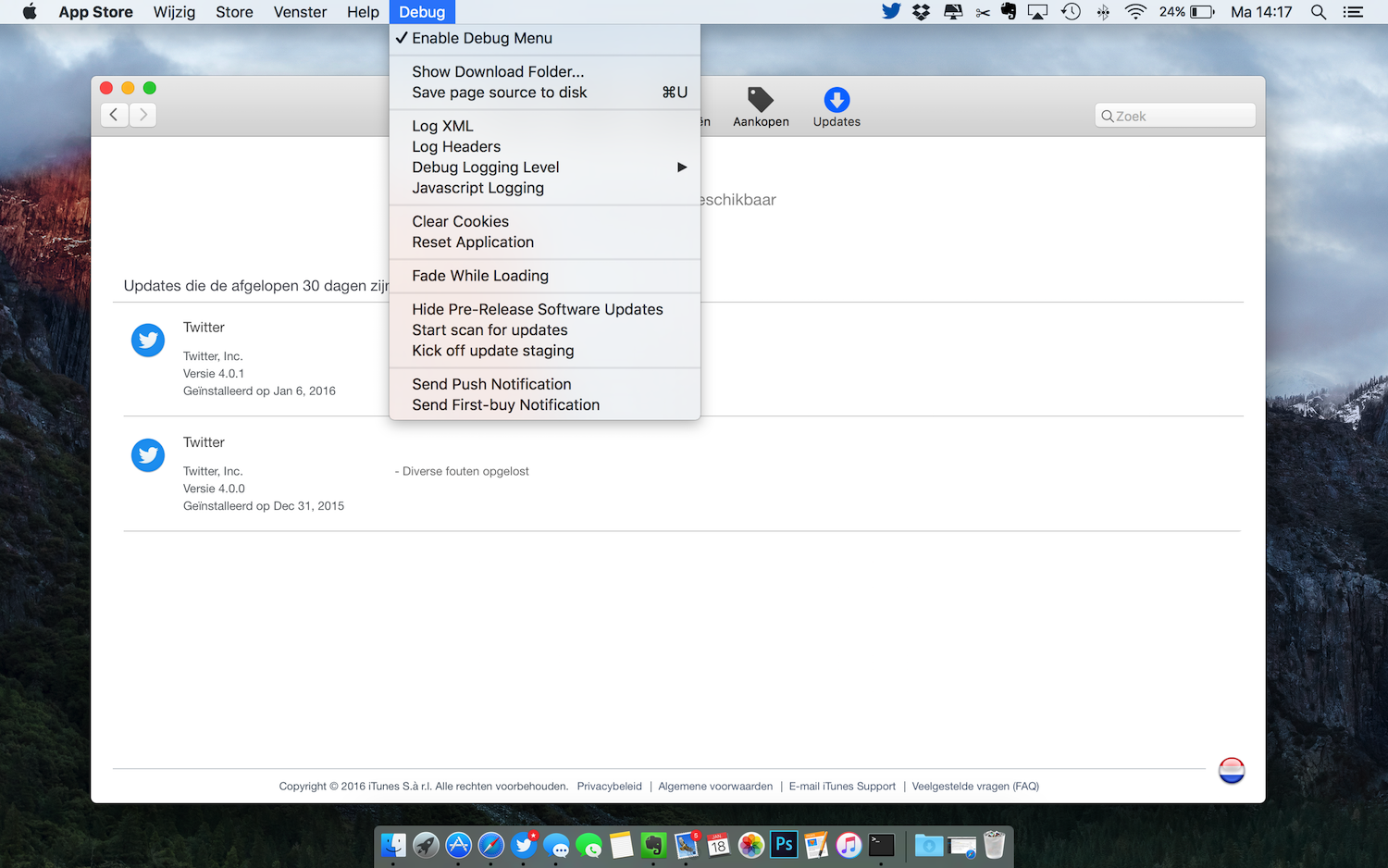Open the Store menu
Screen dimensions: 1388x868
[234, 12]
